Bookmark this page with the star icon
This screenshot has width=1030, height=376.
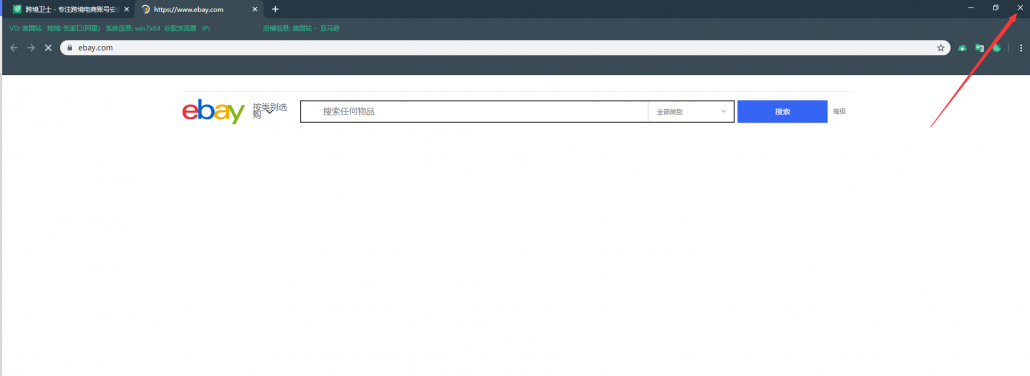(941, 48)
